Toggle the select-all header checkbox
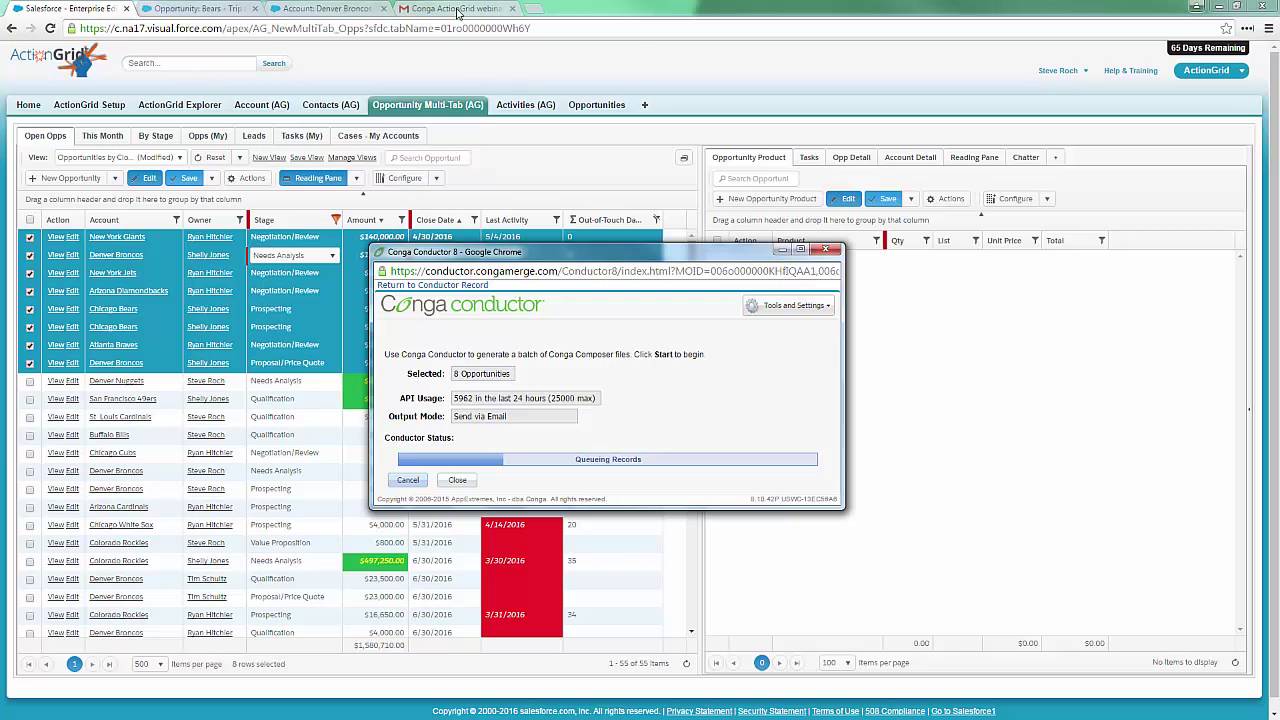 click(30, 220)
